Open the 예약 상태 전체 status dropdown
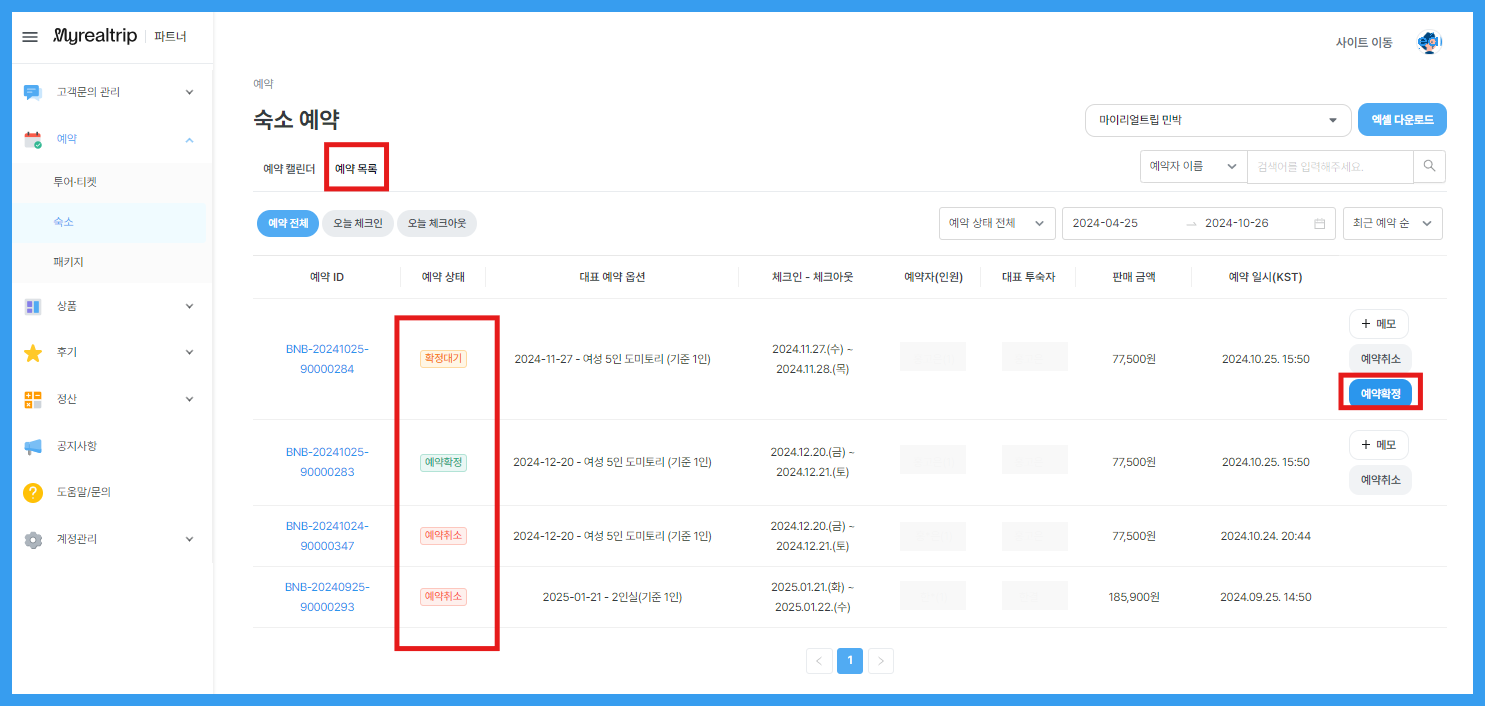The width and height of the screenshot is (1485, 706). click(996, 223)
